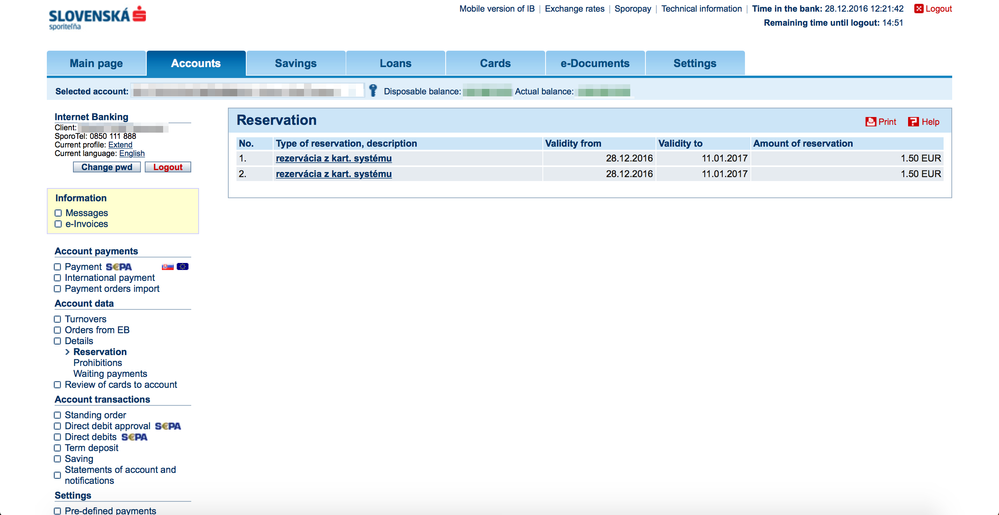Open Messages in the Information box
Screen dimensions: 999x515
87,213
